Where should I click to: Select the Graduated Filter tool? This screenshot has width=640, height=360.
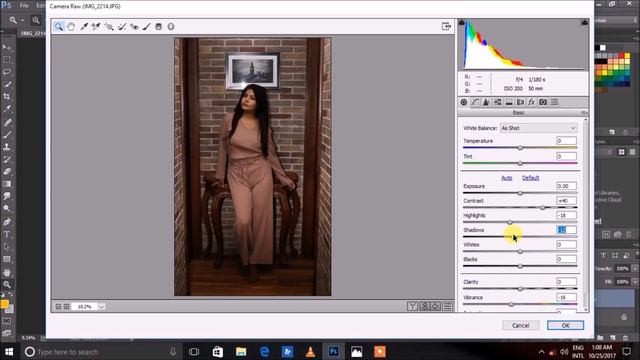click(159, 27)
